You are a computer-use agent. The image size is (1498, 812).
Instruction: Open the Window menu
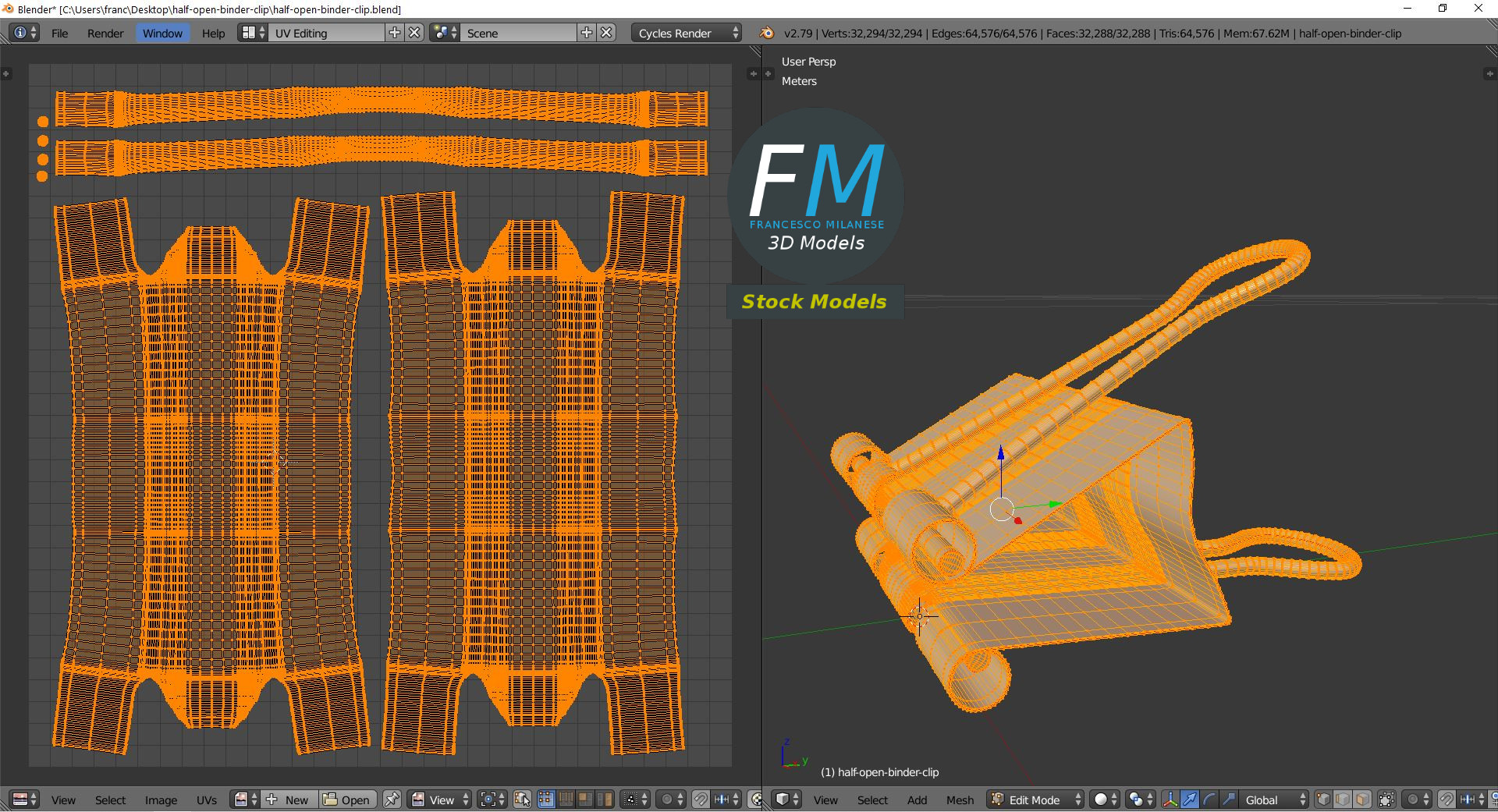pos(162,34)
